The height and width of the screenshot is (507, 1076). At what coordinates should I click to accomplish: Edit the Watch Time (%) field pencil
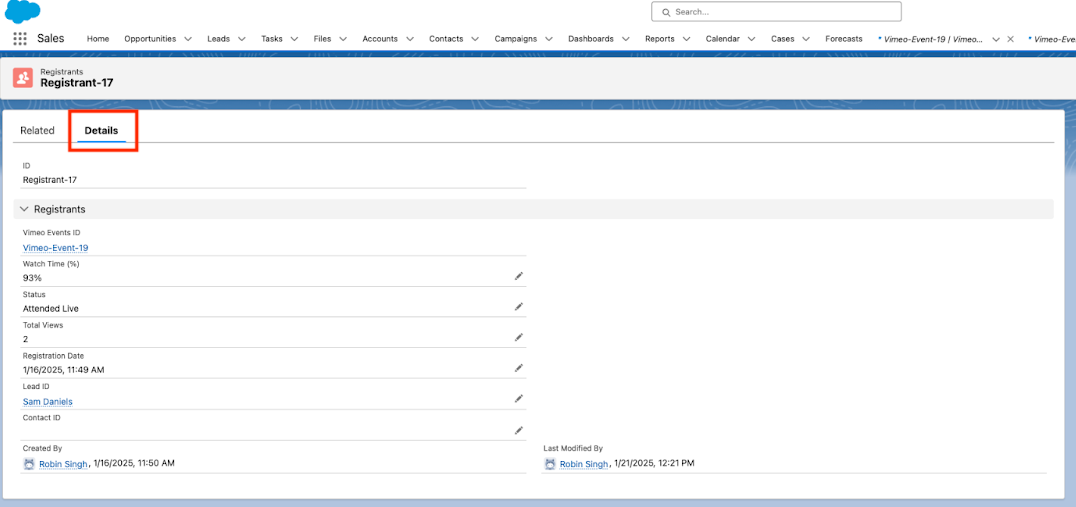tap(519, 276)
